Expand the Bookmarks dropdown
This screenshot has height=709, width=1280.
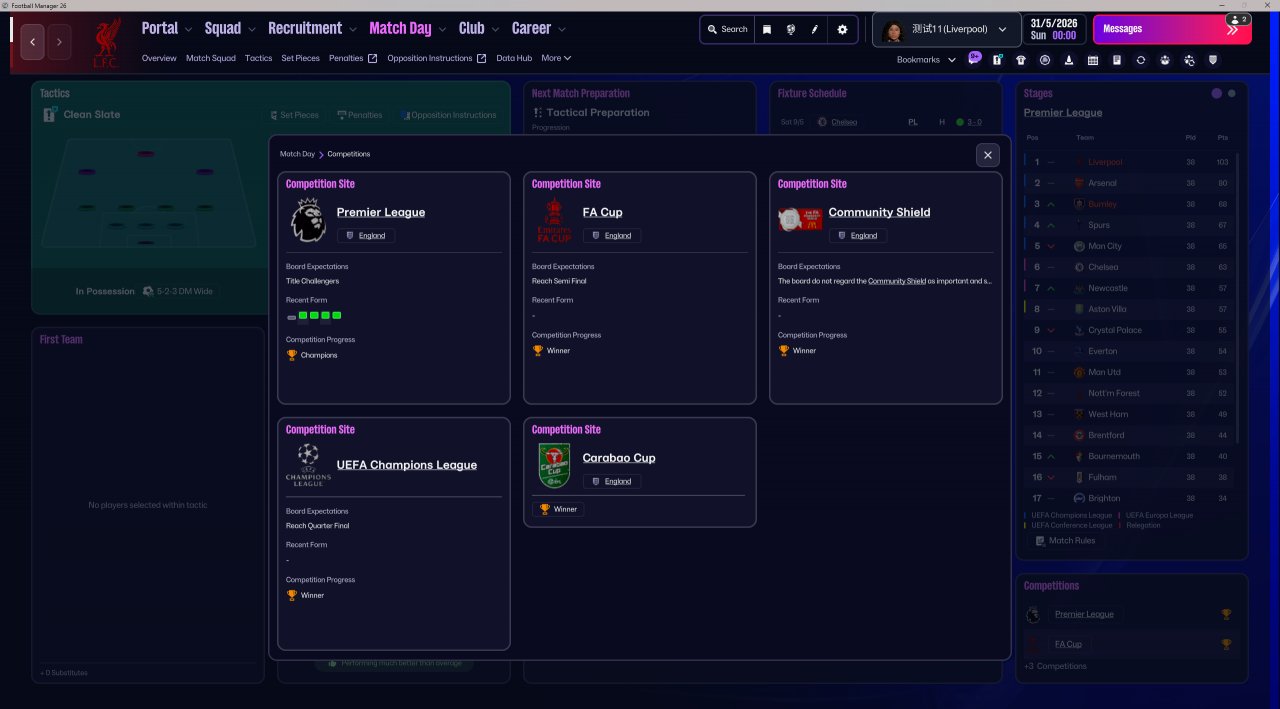point(927,60)
